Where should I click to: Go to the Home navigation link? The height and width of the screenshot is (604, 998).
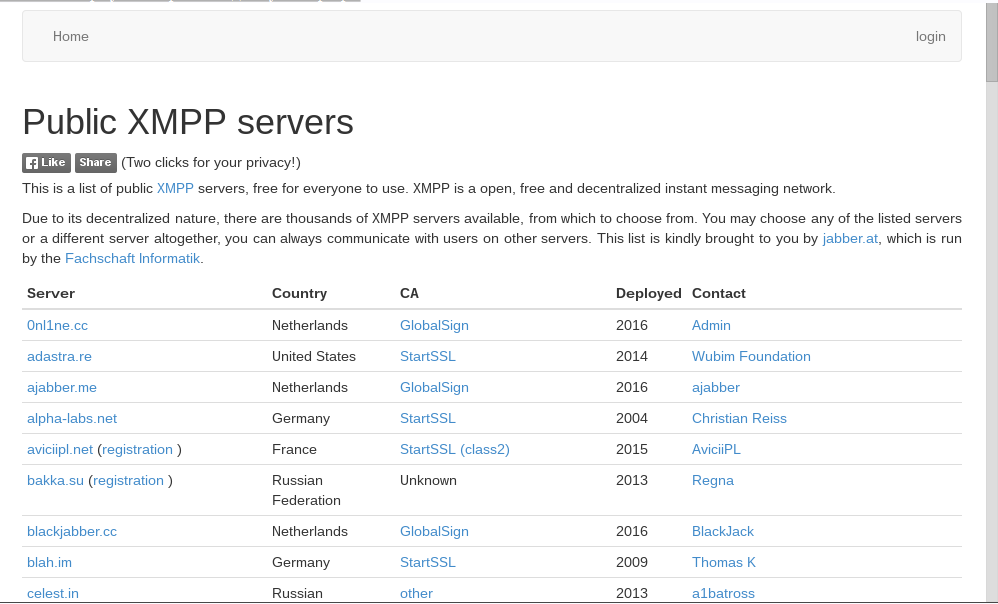coord(71,36)
